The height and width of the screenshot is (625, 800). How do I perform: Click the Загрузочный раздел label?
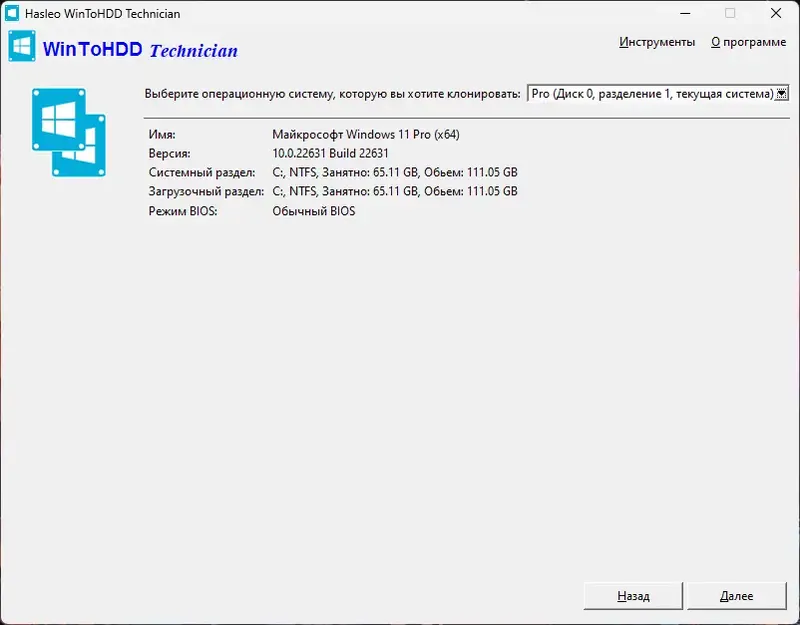(x=206, y=191)
